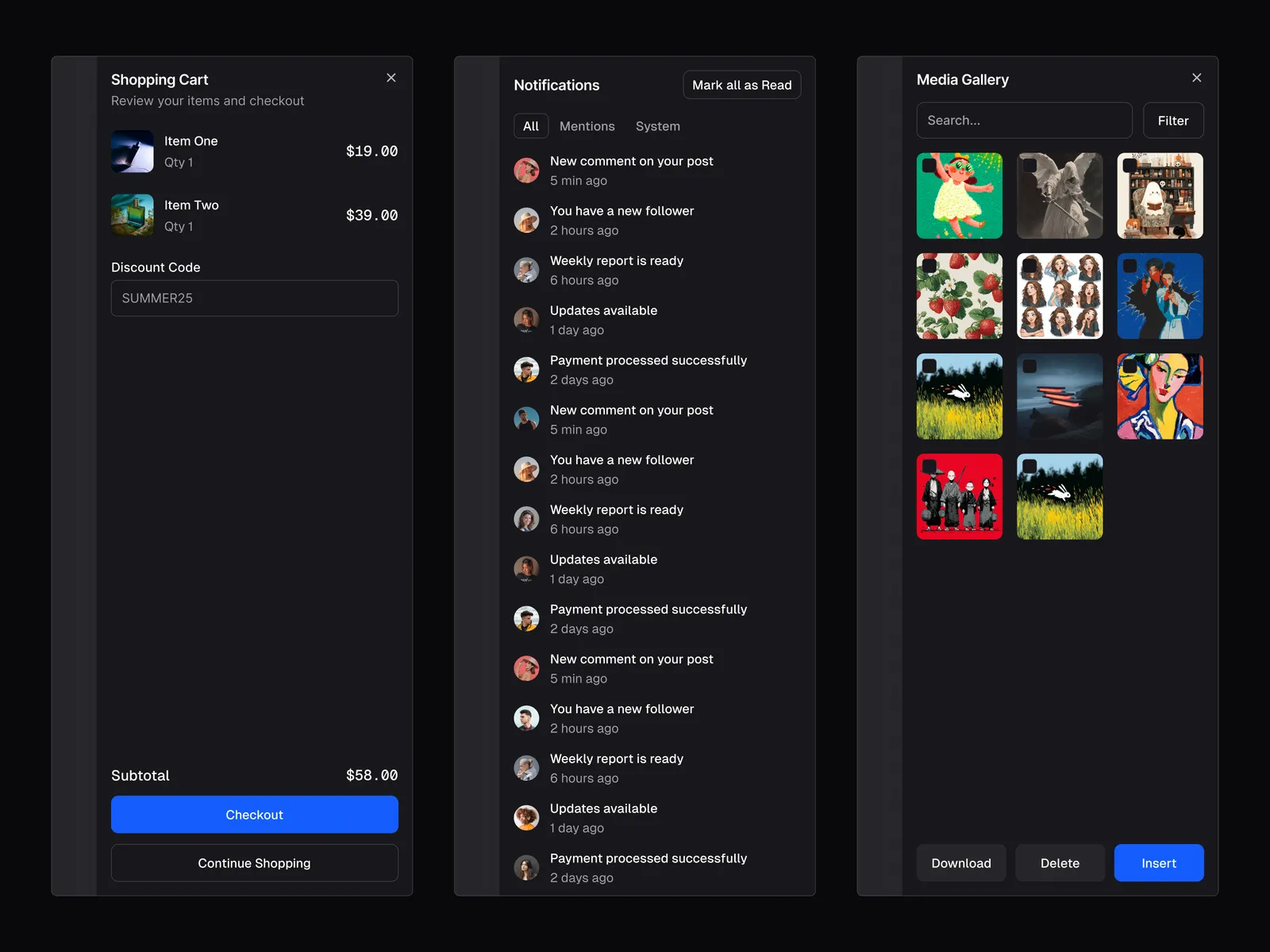The height and width of the screenshot is (952, 1270).
Task: Check the bookshelf ghost image checkbox
Action: point(1130,166)
